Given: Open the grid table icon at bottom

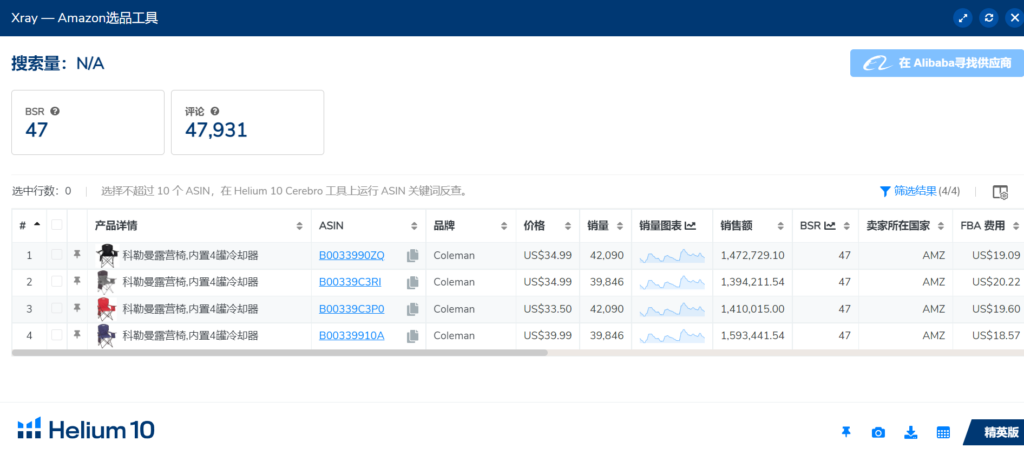Looking at the screenshot, I should click(x=942, y=432).
